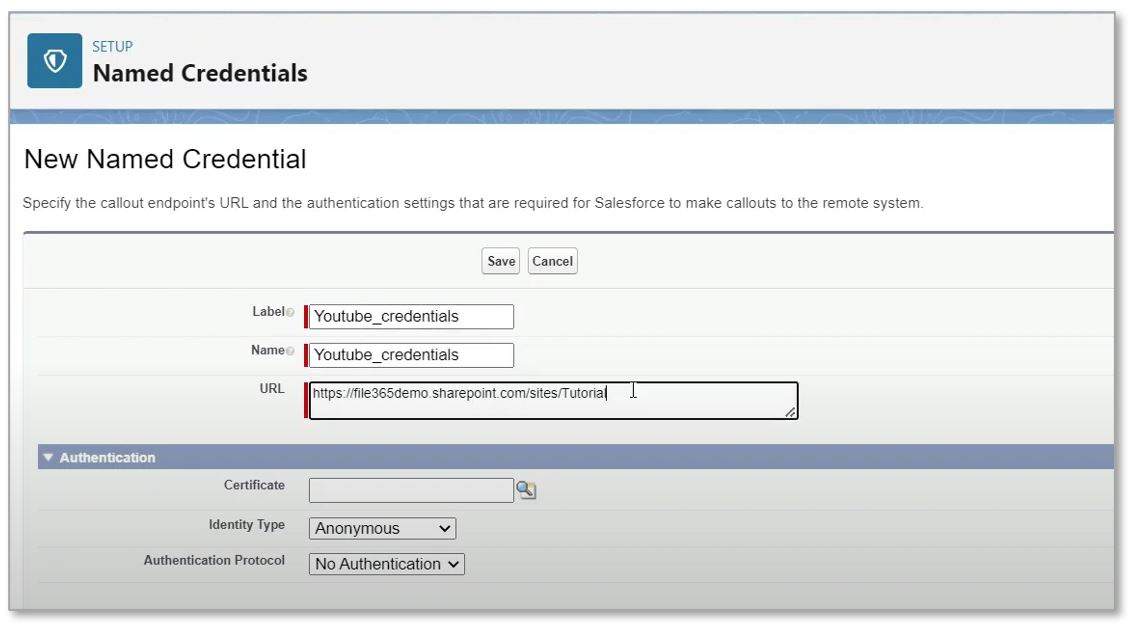Click the URL textarea resize handle
Viewport: 1128px width, 627px height.
793,412
